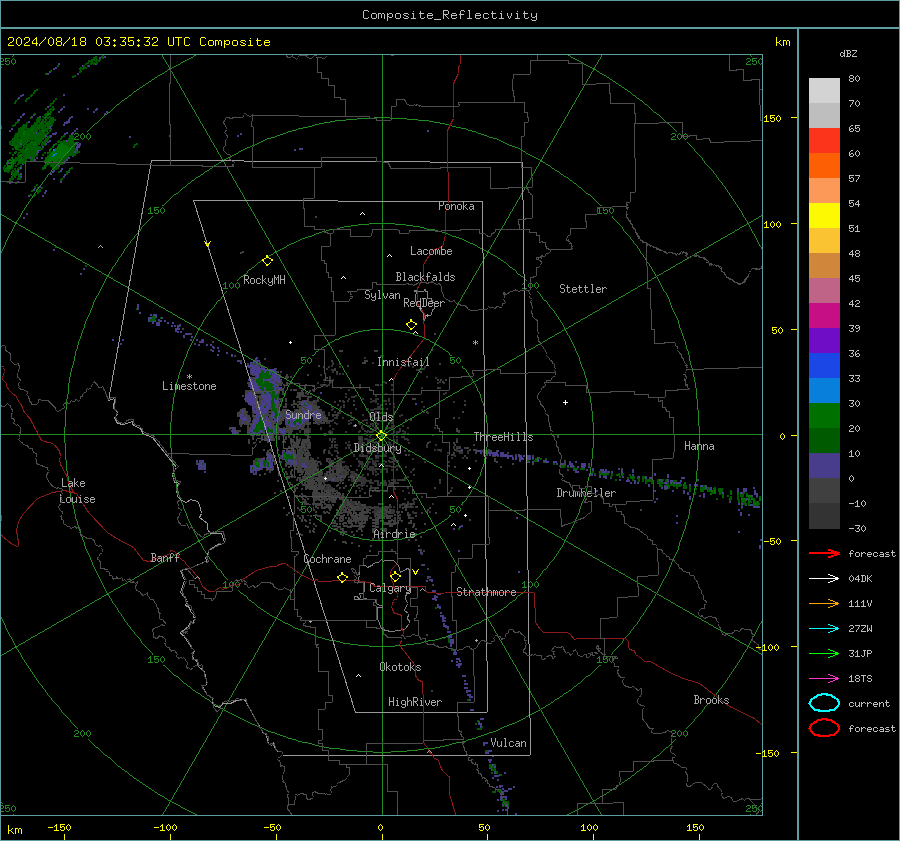The height and width of the screenshot is (841, 900).
Task: Select the RedDeer label on map
Action: 424,303
